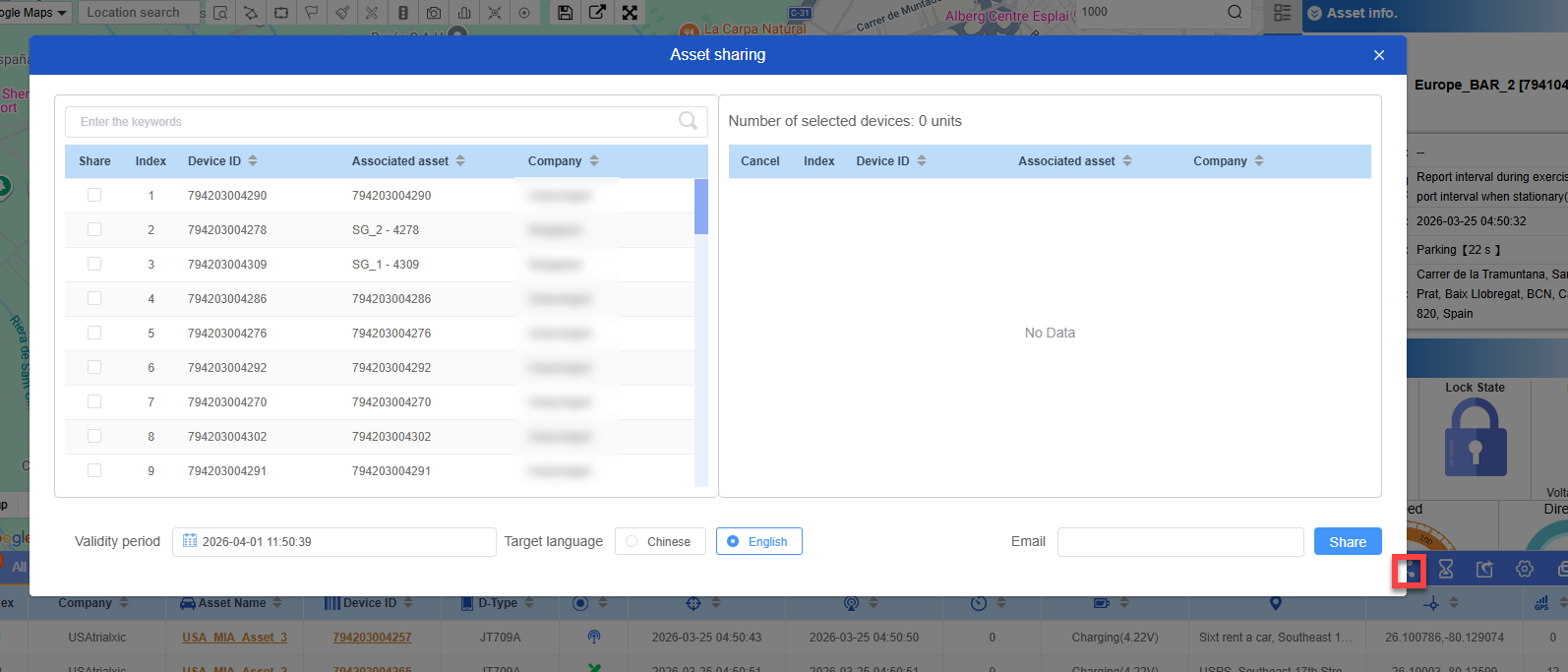Sort the left table by Device ID
The image size is (1568, 672).
point(253,160)
